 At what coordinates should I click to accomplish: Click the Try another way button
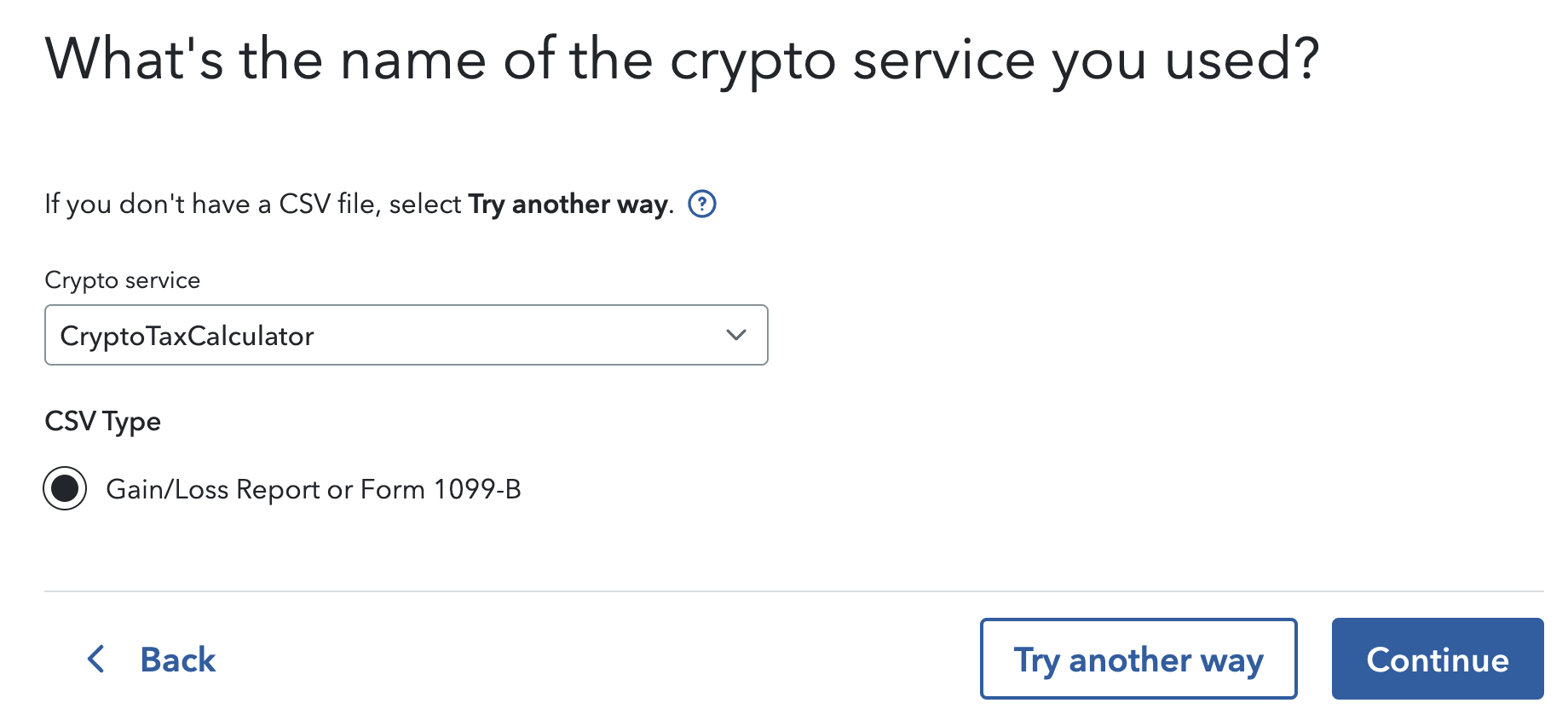tap(1139, 659)
